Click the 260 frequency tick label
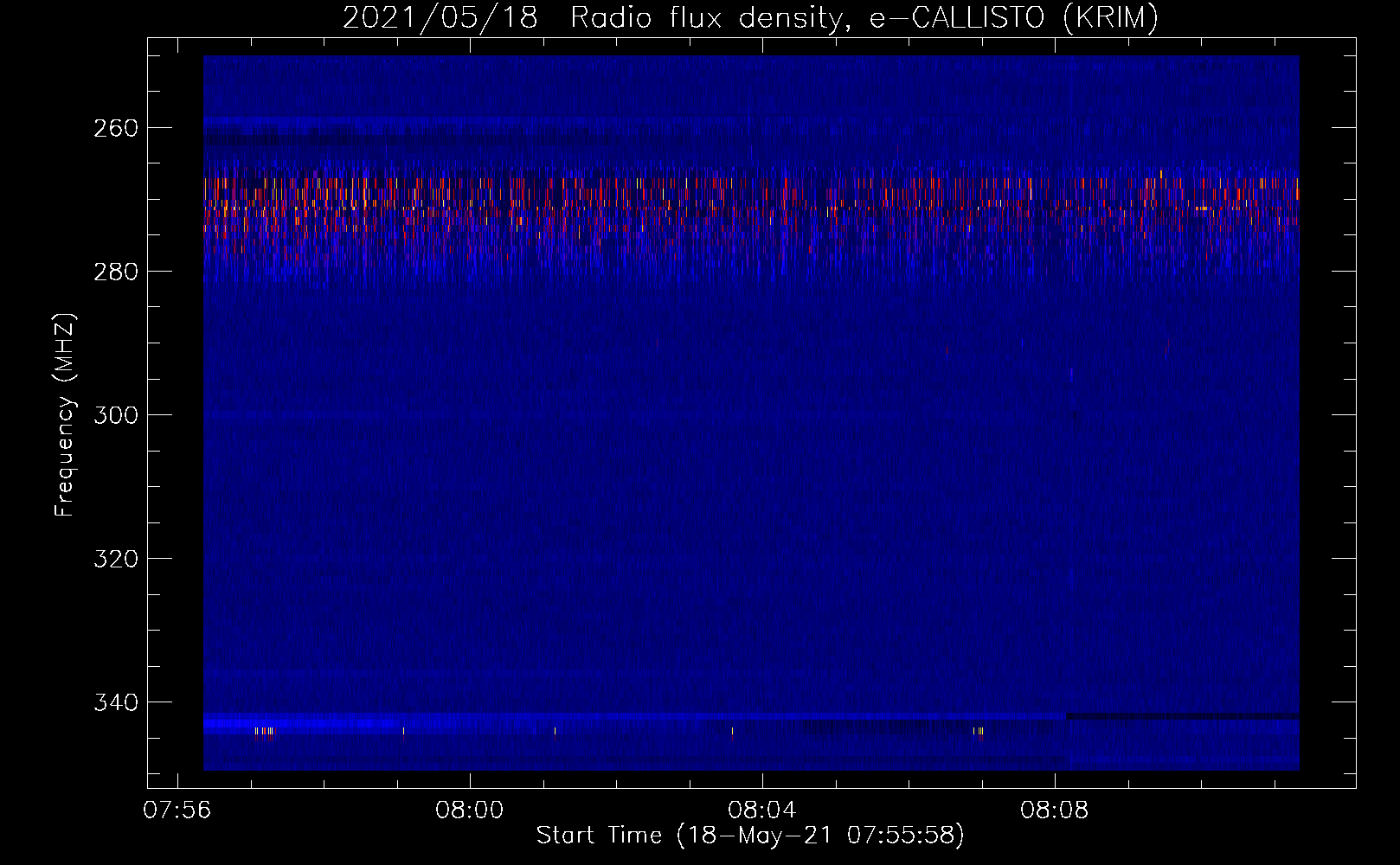 (115, 128)
